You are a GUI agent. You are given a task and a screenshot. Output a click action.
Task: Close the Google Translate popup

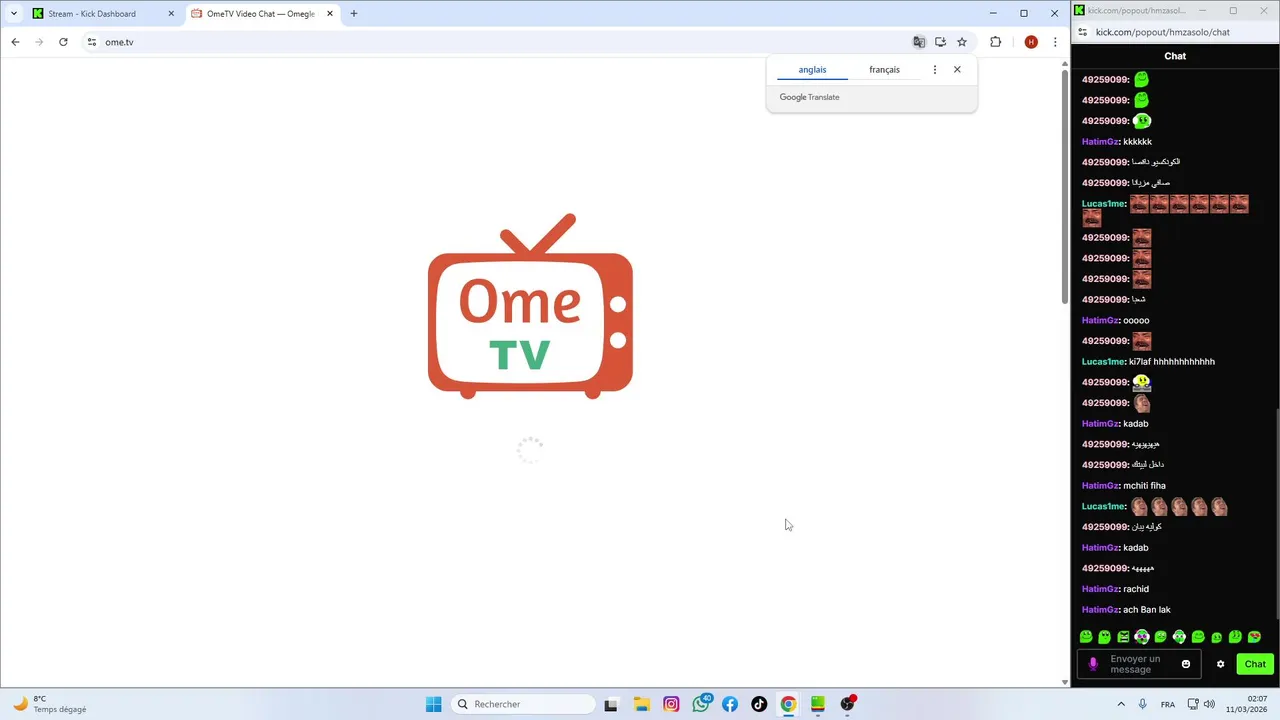point(957,70)
